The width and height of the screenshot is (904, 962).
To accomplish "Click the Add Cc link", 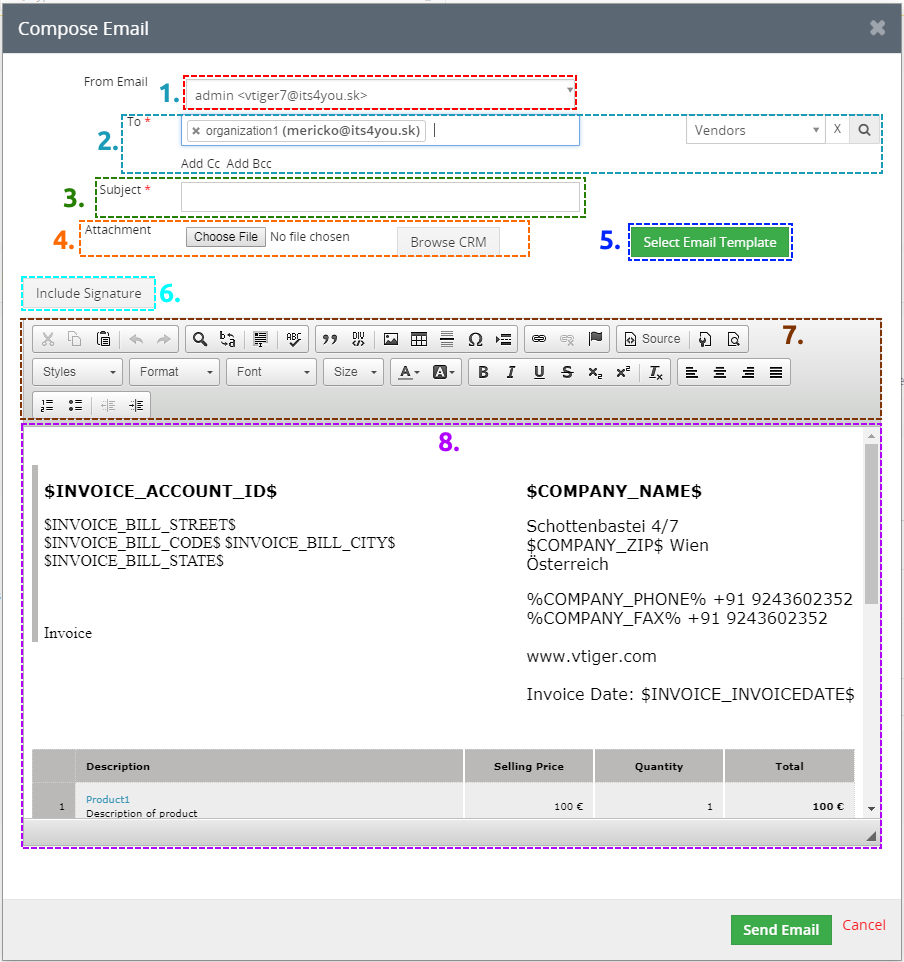I will (x=200, y=164).
